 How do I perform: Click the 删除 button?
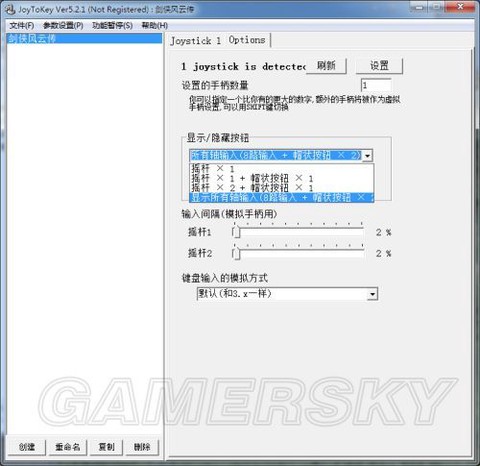pos(142,447)
